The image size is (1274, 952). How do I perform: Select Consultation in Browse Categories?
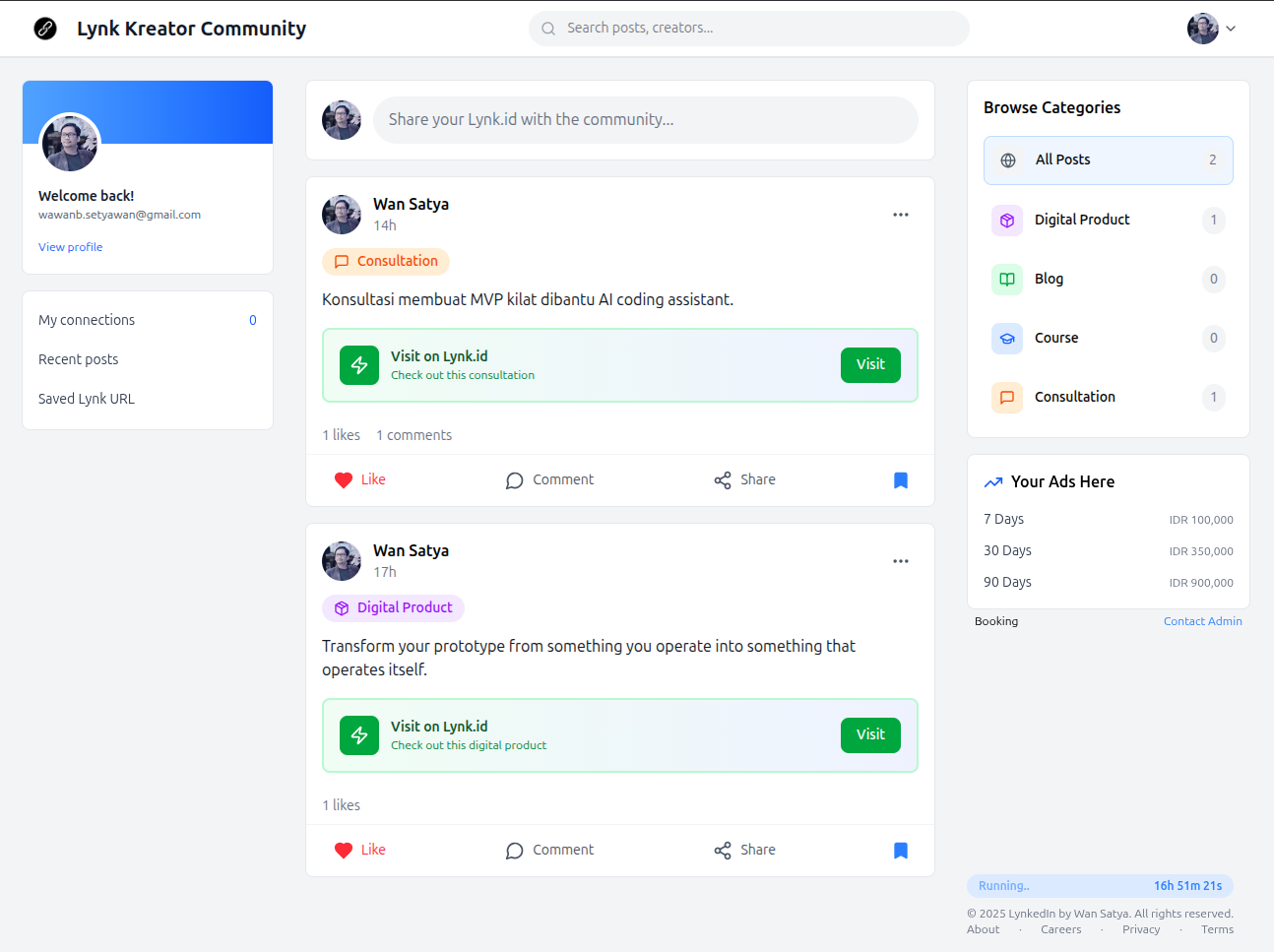click(x=1109, y=397)
